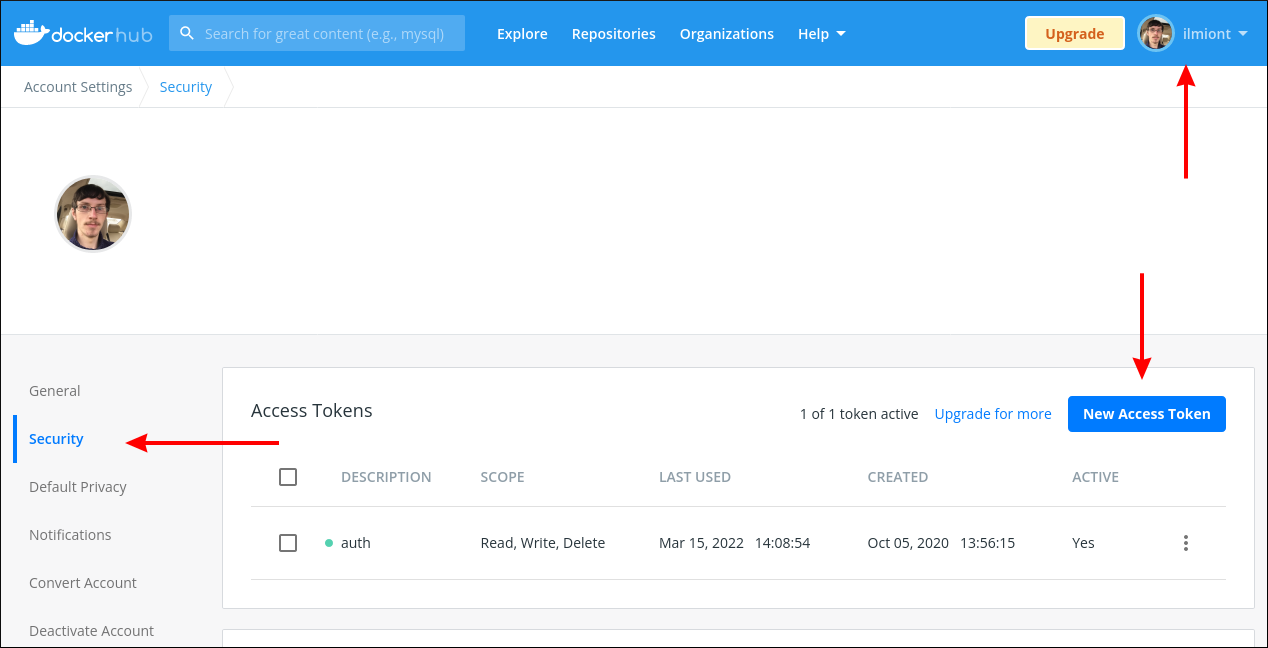Open the Notifications settings section
1268x648 pixels.
[70, 535]
